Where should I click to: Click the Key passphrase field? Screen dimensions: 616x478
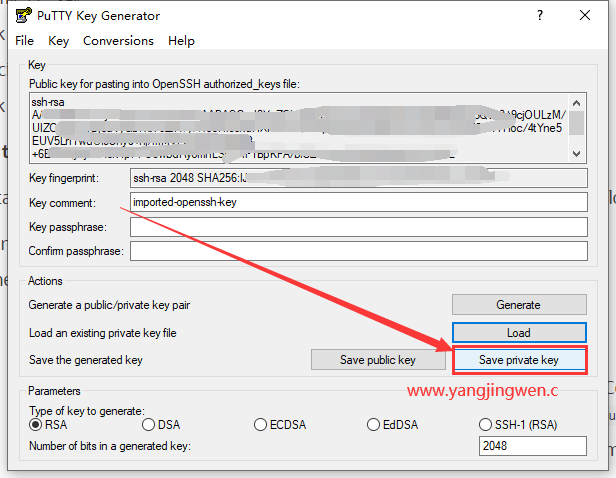359,227
